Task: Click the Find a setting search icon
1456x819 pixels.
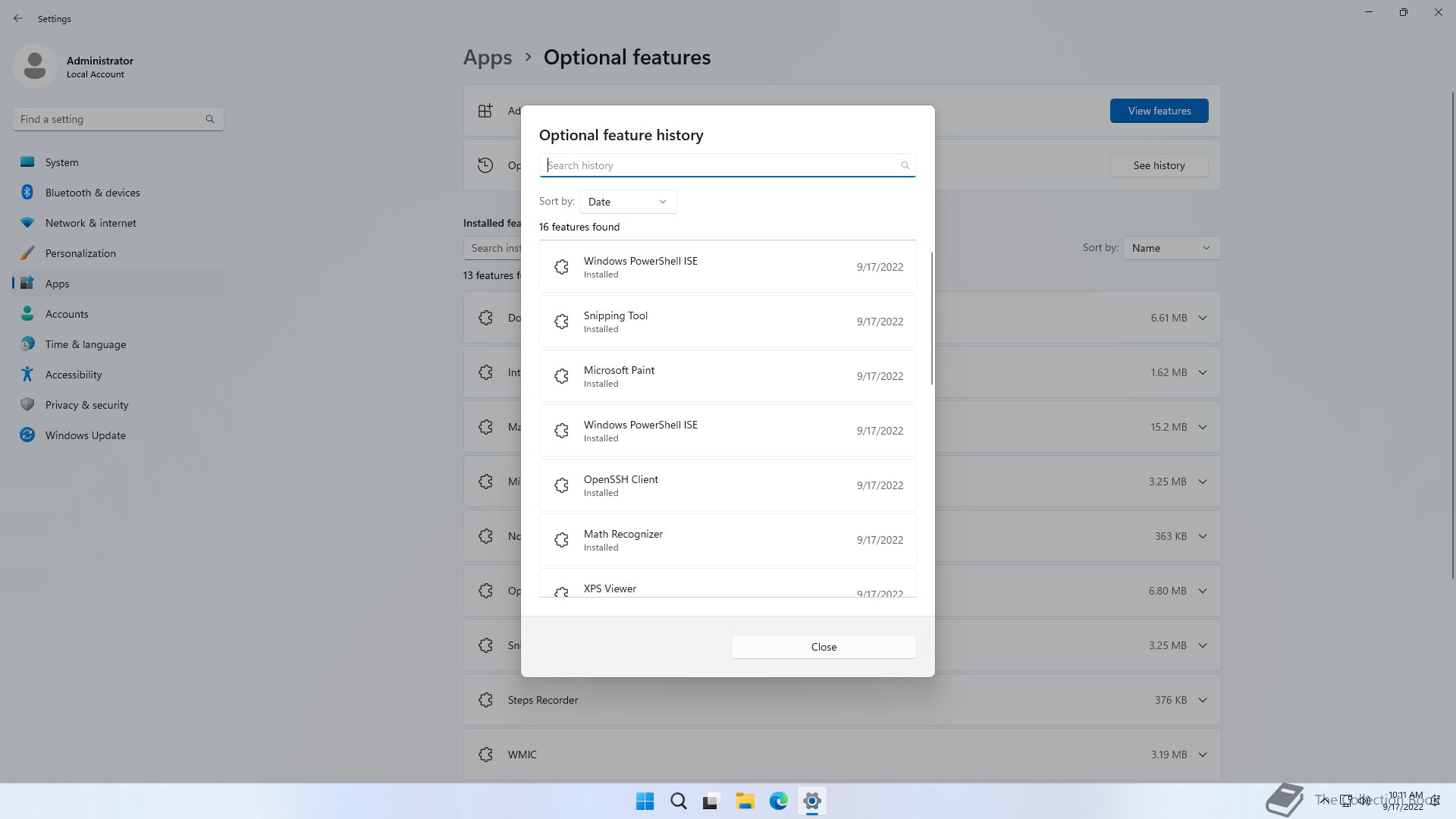Action: point(210,119)
